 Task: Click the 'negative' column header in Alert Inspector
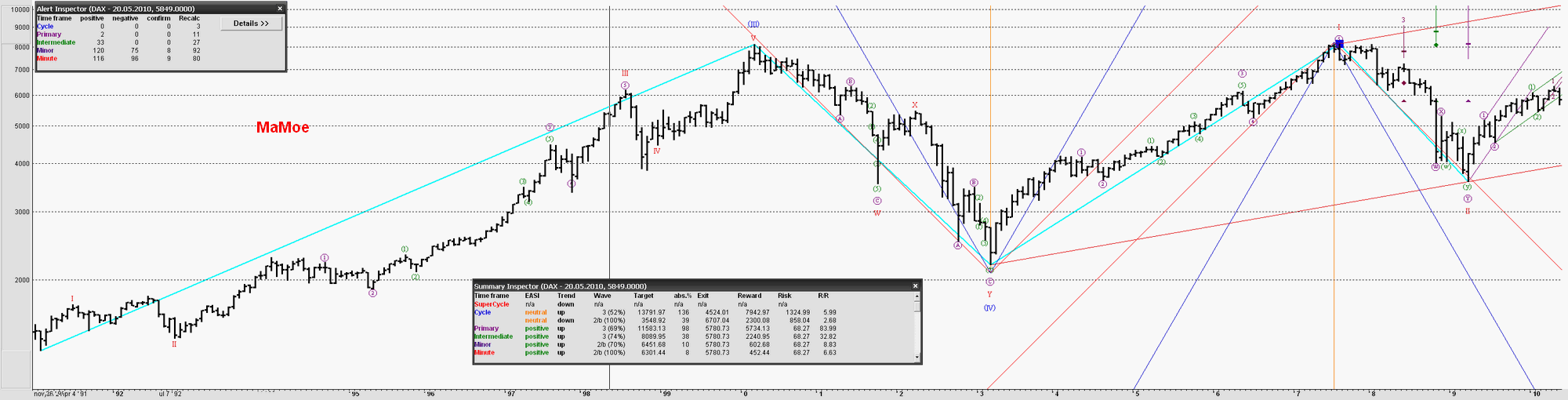point(125,18)
